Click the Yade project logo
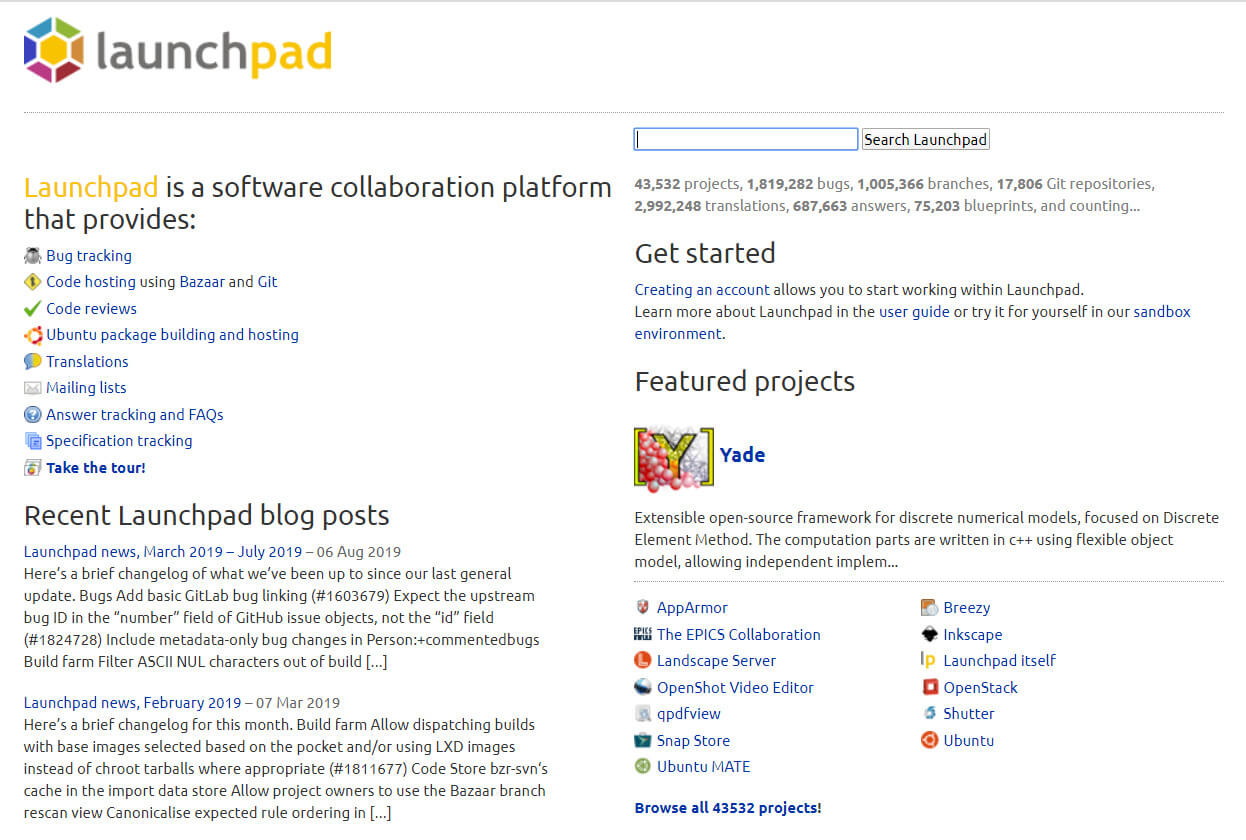Screen dimensions: 1246x840 tap(674, 459)
